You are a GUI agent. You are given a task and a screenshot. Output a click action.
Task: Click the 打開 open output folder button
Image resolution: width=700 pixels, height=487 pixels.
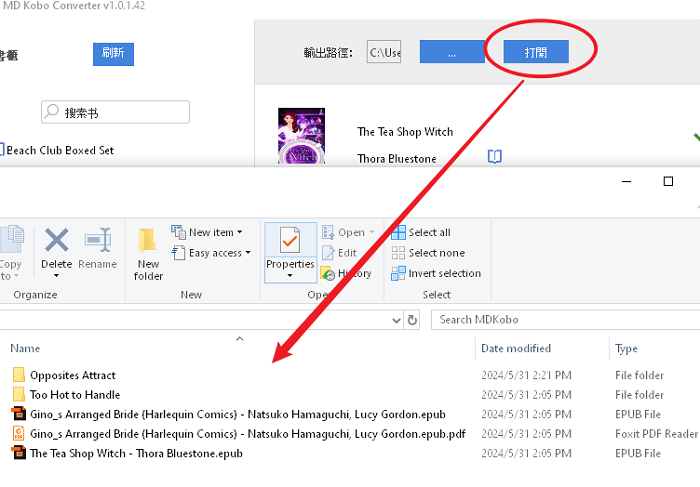tap(536, 52)
